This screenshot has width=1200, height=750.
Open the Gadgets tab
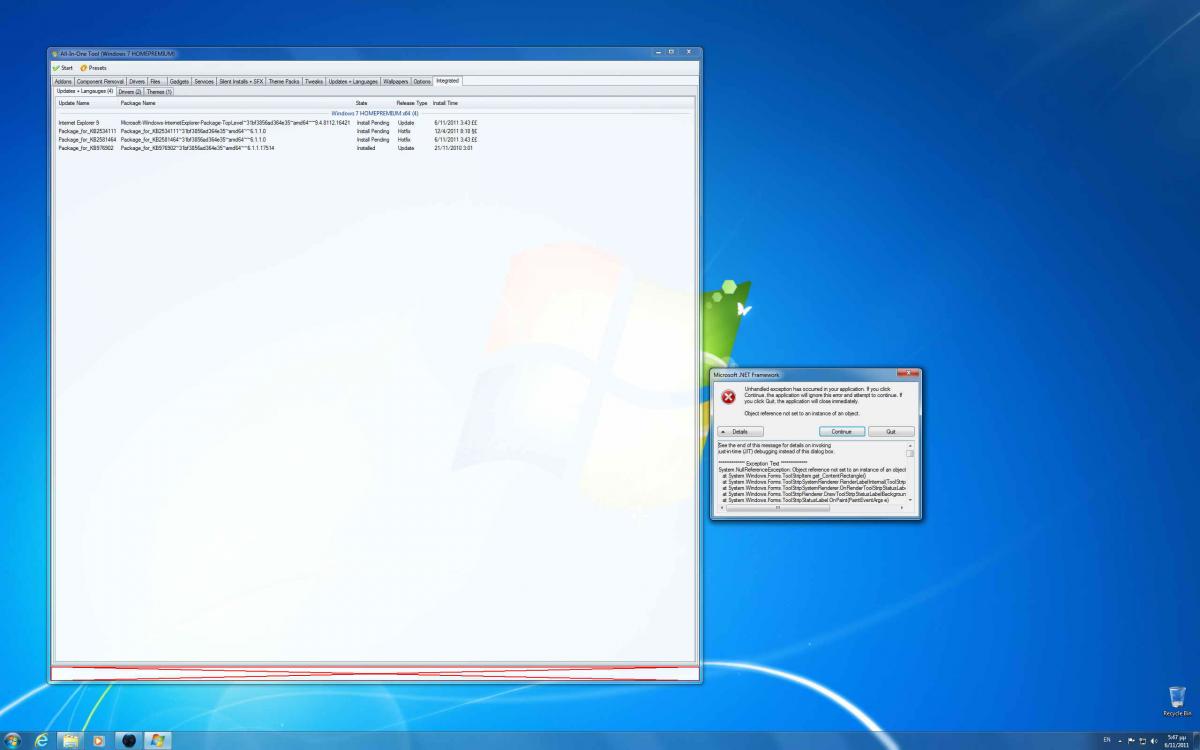tap(179, 81)
